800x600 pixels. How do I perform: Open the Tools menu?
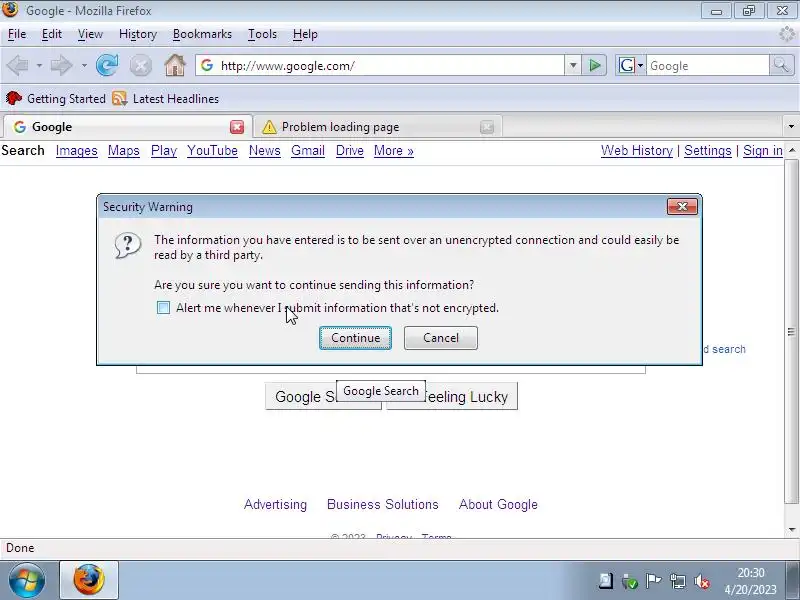pos(262,34)
